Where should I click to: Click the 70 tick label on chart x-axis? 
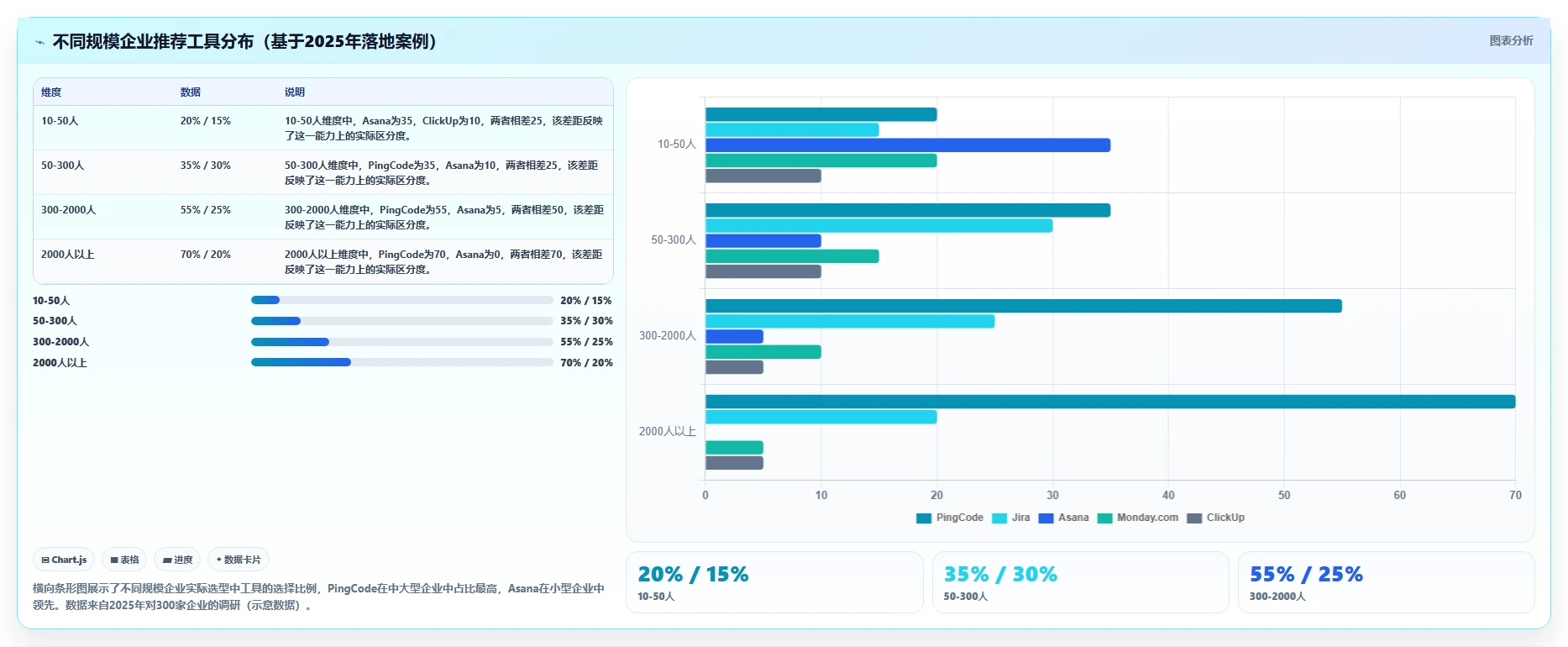1515,496
